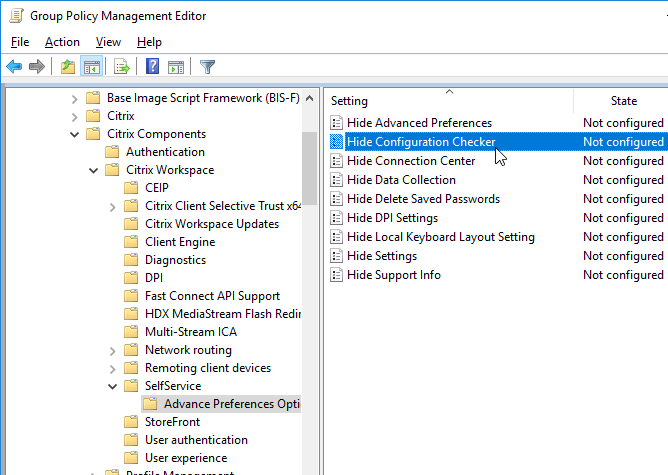
Task: Click Hide Delete Saved Passwords policy icon
Action: 337,199
